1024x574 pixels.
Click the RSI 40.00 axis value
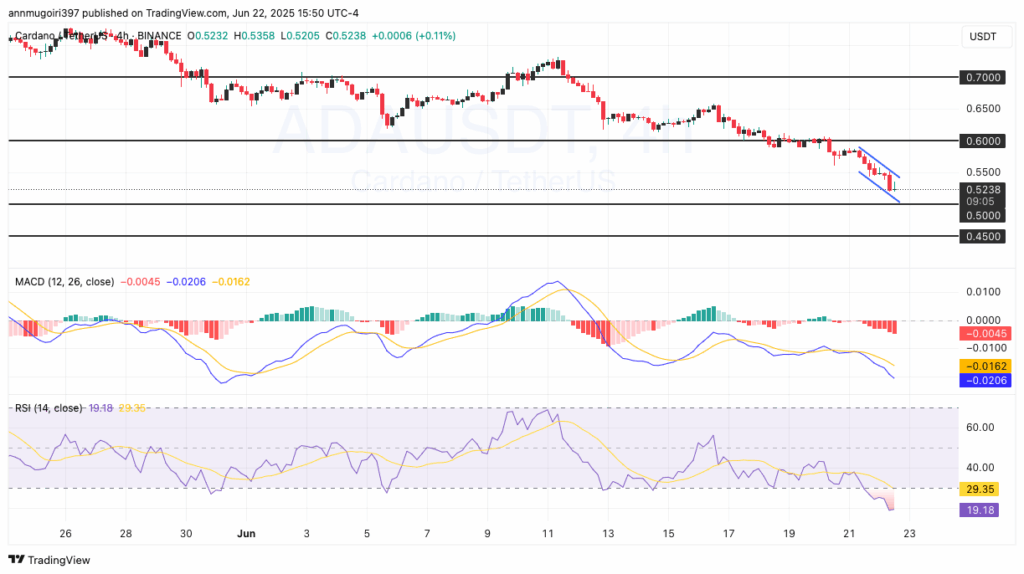(980, 468)
